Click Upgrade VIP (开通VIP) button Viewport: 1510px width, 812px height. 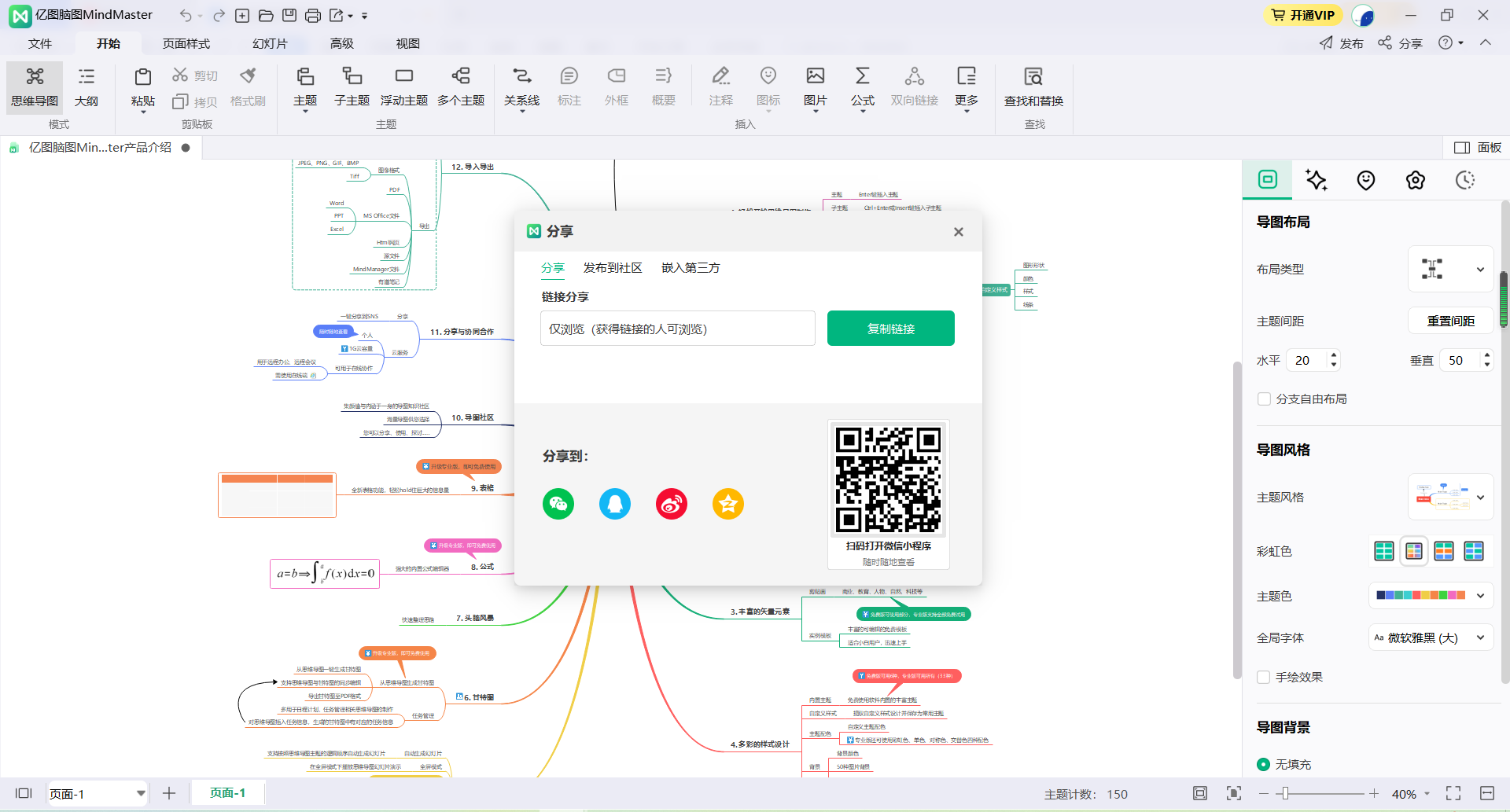(x=1303, y=15)
